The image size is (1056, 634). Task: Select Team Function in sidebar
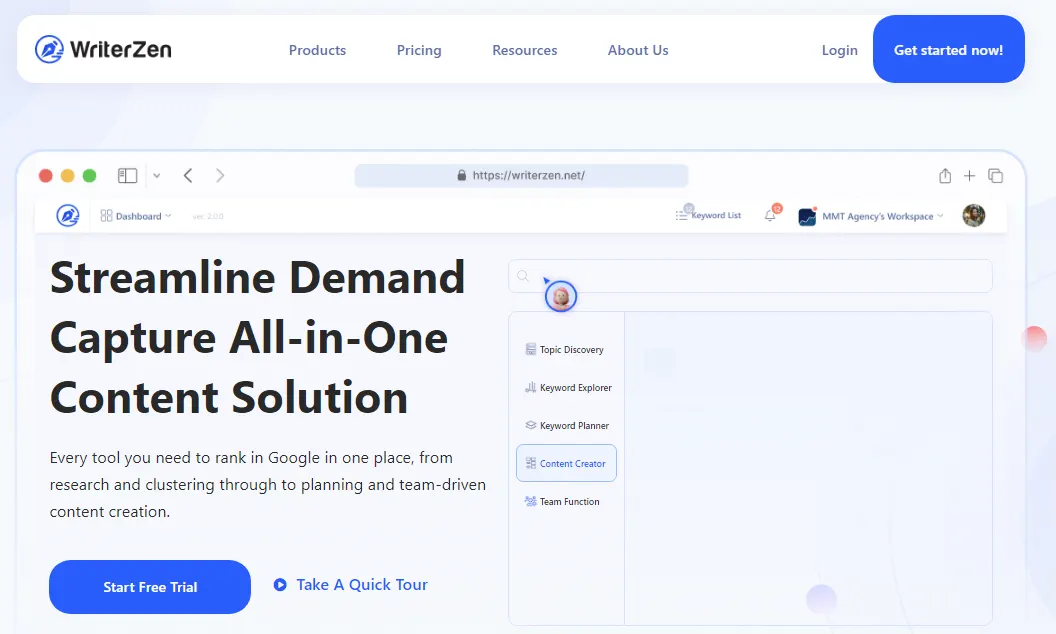[x=566, y=501]
